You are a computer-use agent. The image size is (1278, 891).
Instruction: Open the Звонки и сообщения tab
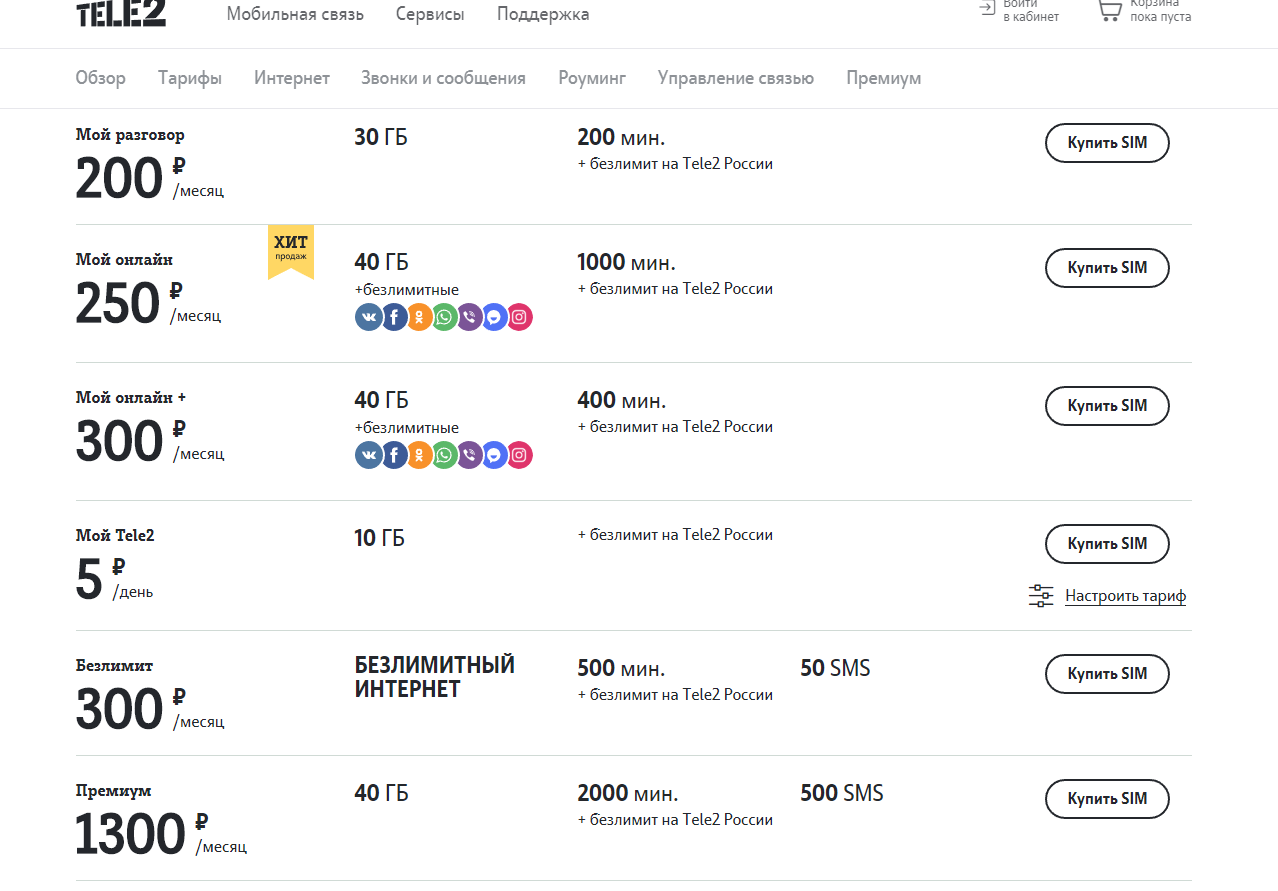pos(443,78)
